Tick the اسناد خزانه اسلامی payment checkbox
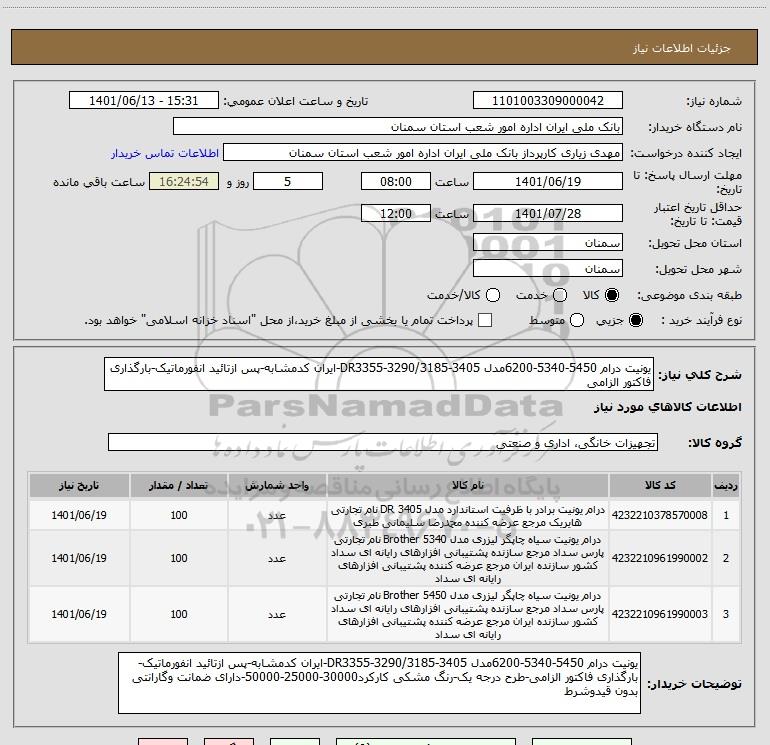The image size is (770, 745). (x=485, y=320)
